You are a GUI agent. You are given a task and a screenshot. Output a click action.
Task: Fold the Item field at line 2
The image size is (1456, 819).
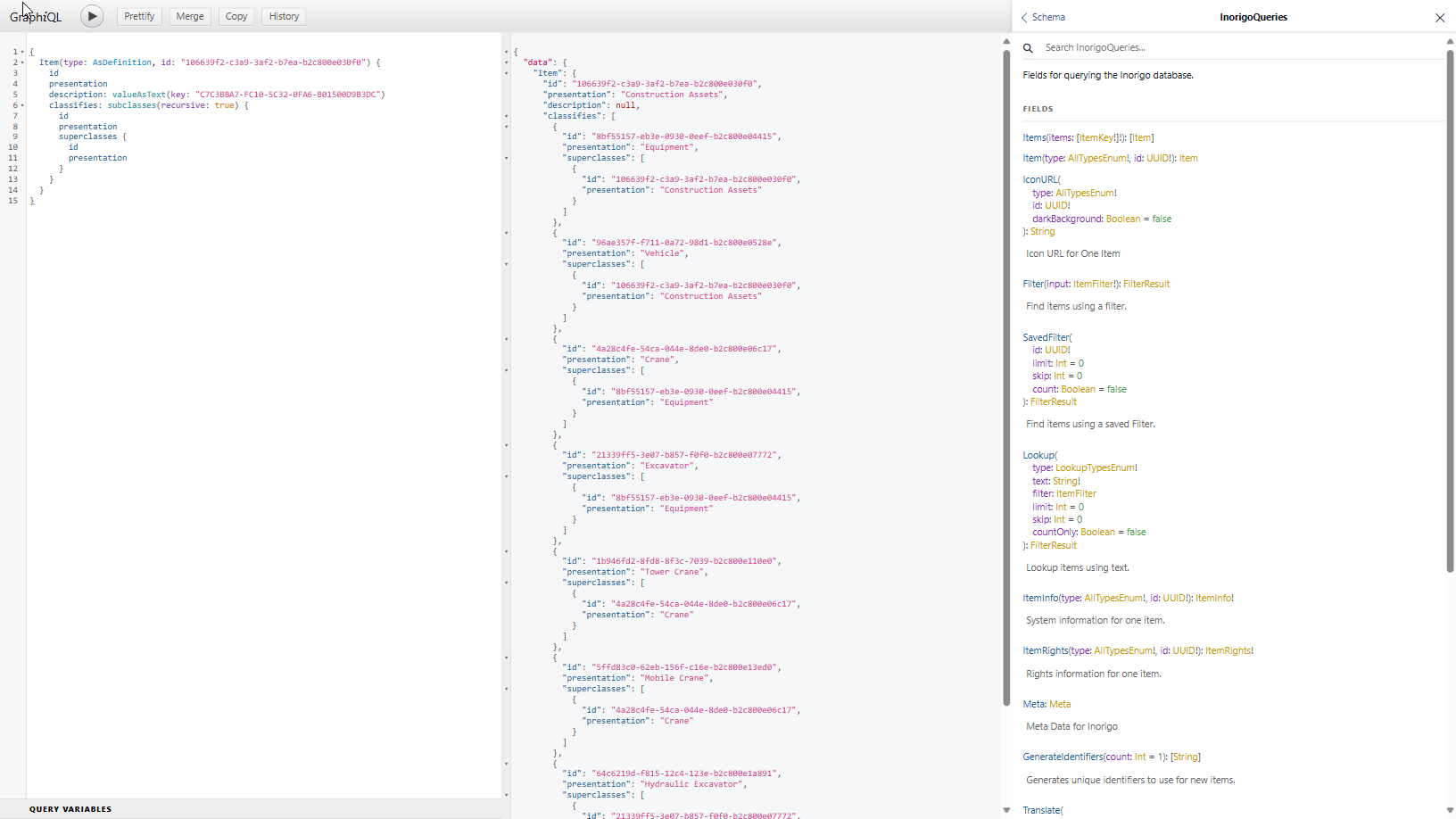tap(23, 62)
